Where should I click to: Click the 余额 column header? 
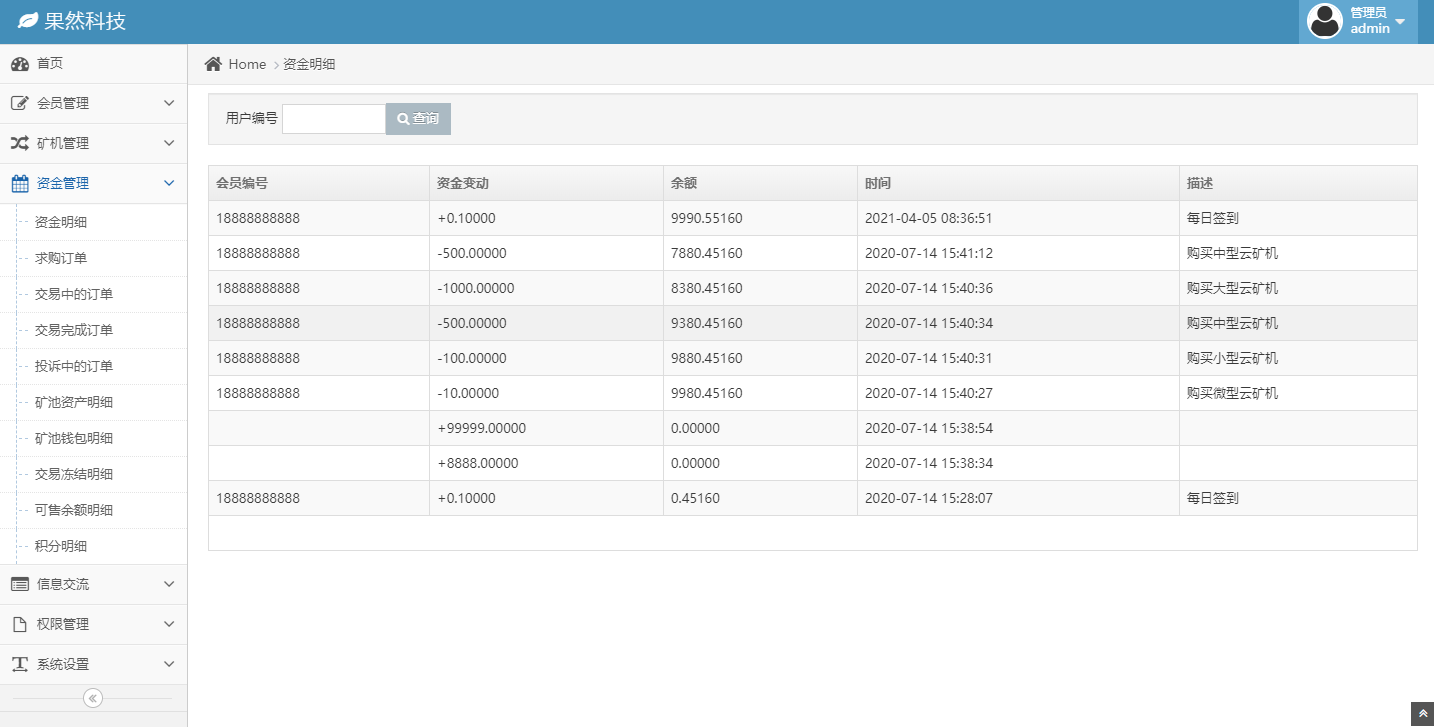(760, 183)
